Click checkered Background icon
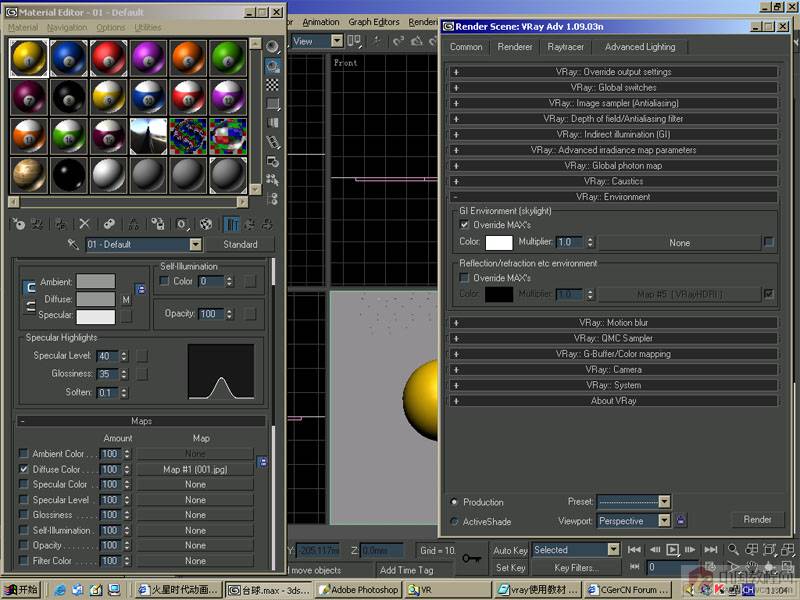This screenshot has width=800, height=600. coord(273,85)
